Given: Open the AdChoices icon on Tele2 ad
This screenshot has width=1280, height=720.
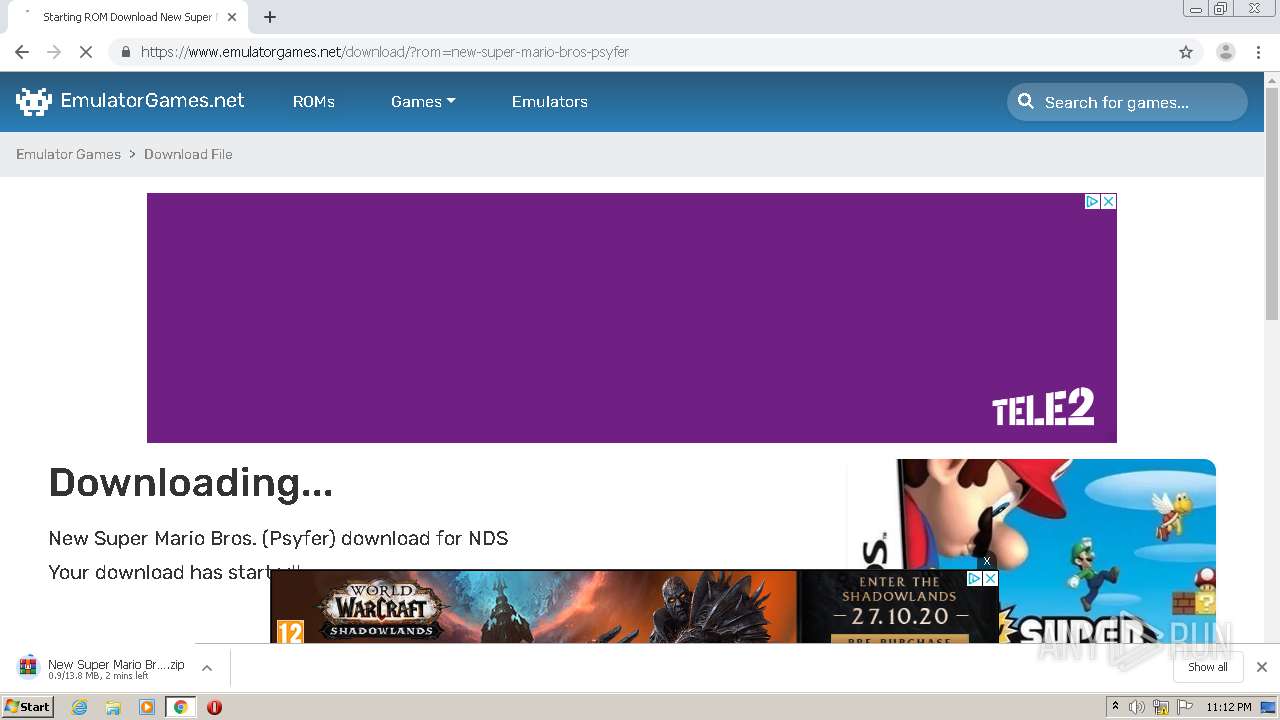Looking at the screenshot, I should (x=1093, y=201).
